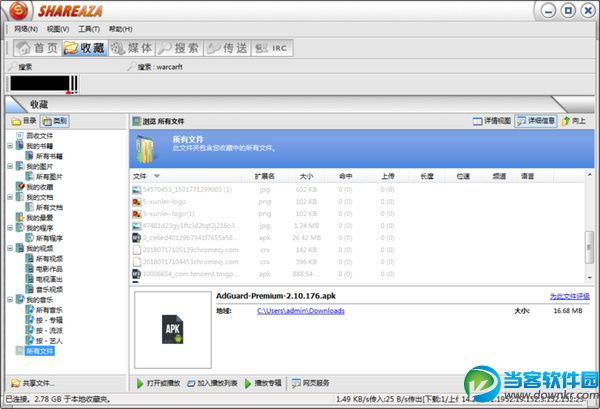This screenshot has height=409, width=600.
Task: Collapse the 我的书籍 tree node
Action: coord(10,146)
